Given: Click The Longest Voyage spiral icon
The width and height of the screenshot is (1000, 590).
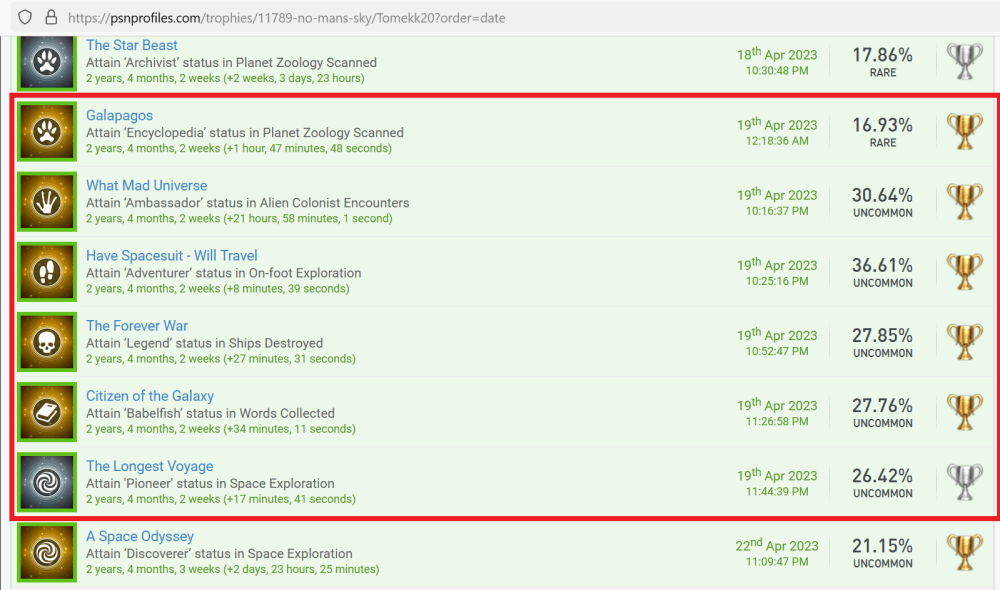Looking at the screenshot, I should click(x=47, y=482).
